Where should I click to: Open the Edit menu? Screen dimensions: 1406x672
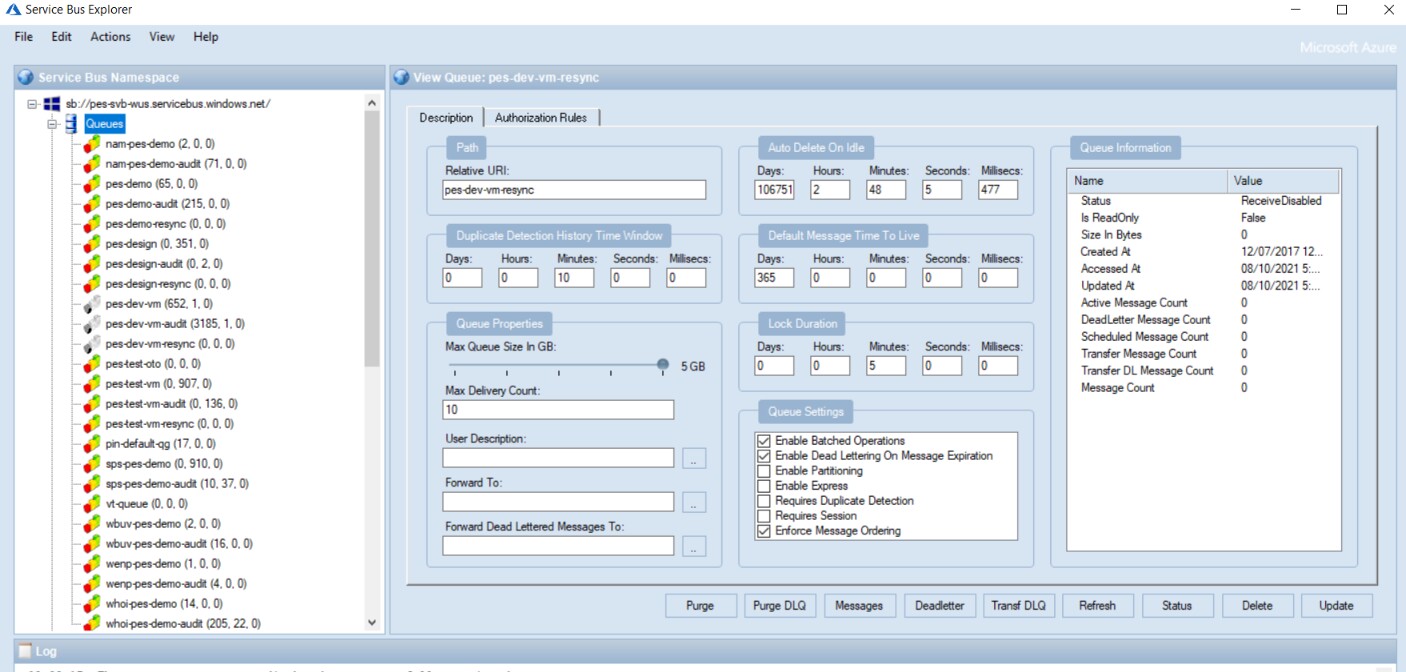(x=62, y=37)
